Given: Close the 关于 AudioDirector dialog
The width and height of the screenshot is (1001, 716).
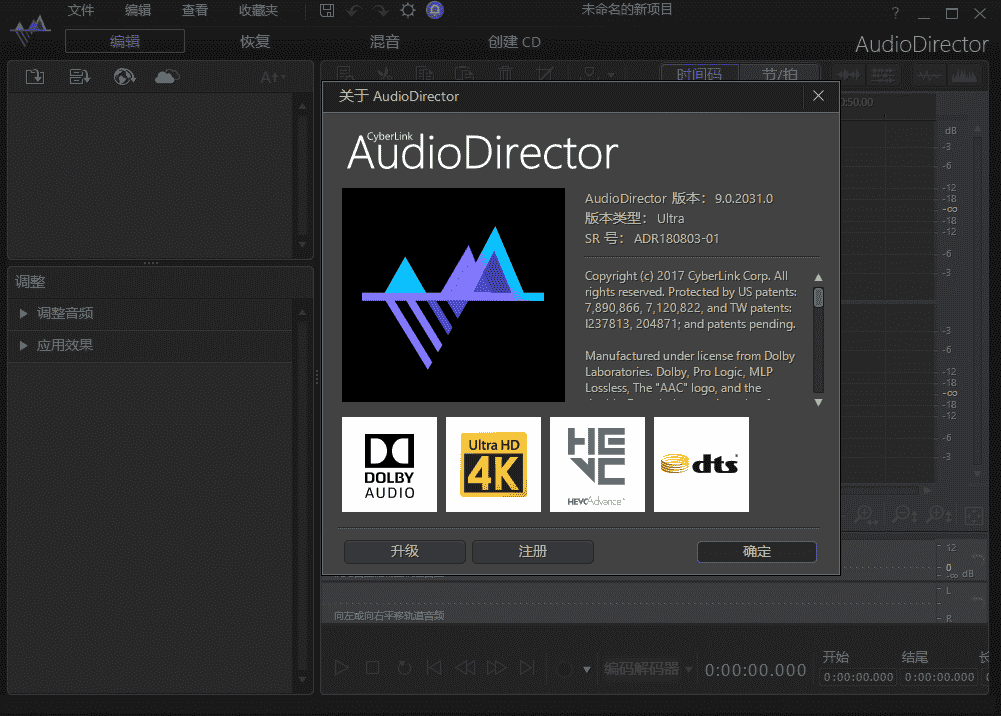Looking at the screenshot, I should 818,96.
